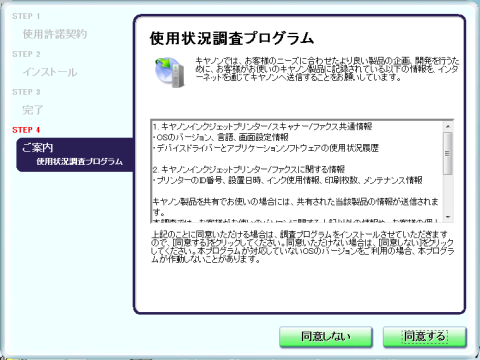This screenshot has width=480, height=360.
Task: Click line '2. キヤノンインクジェットプリンター/ファクスに関する情報'
Action: click(x=249, y=169)
